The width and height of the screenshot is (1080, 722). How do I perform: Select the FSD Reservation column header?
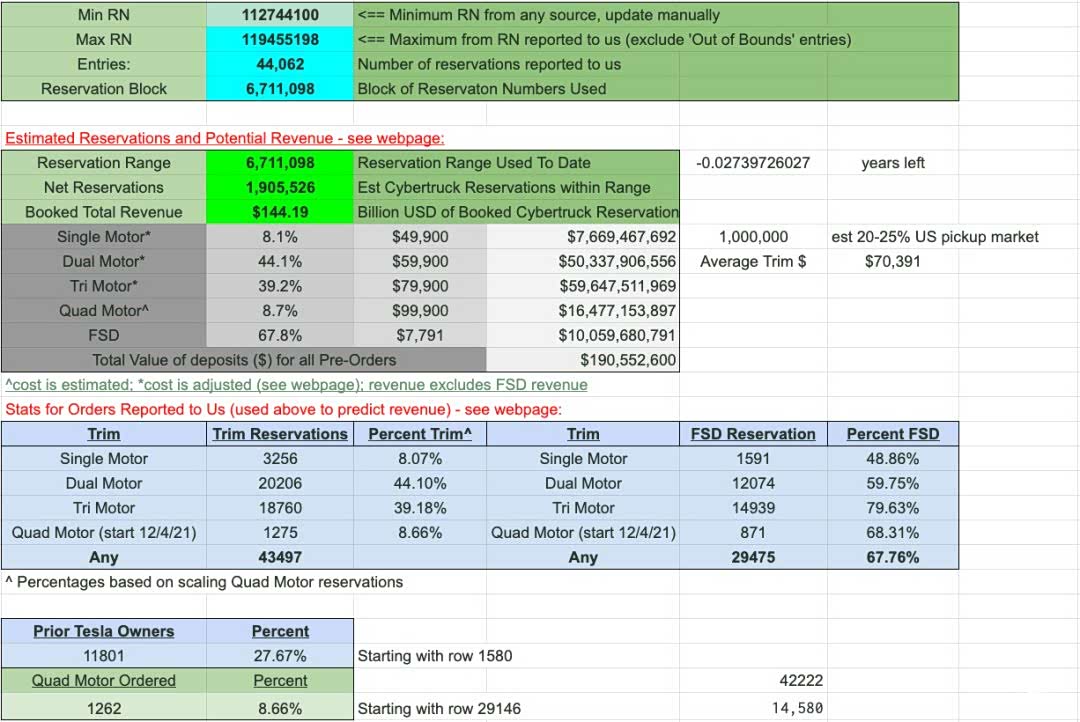click(x=753, y=434)
